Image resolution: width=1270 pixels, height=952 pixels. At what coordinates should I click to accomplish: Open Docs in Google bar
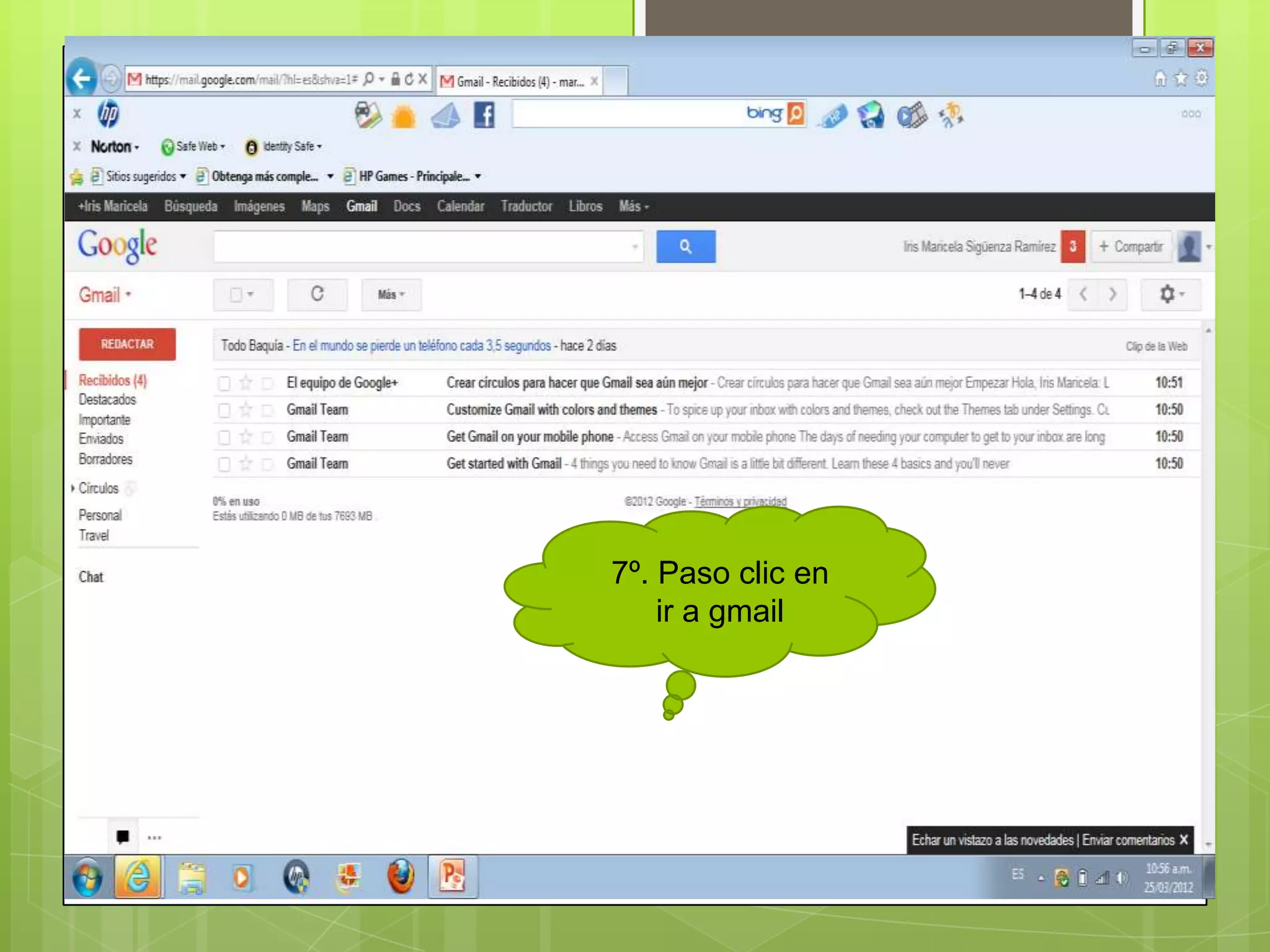tap(407, 206)
